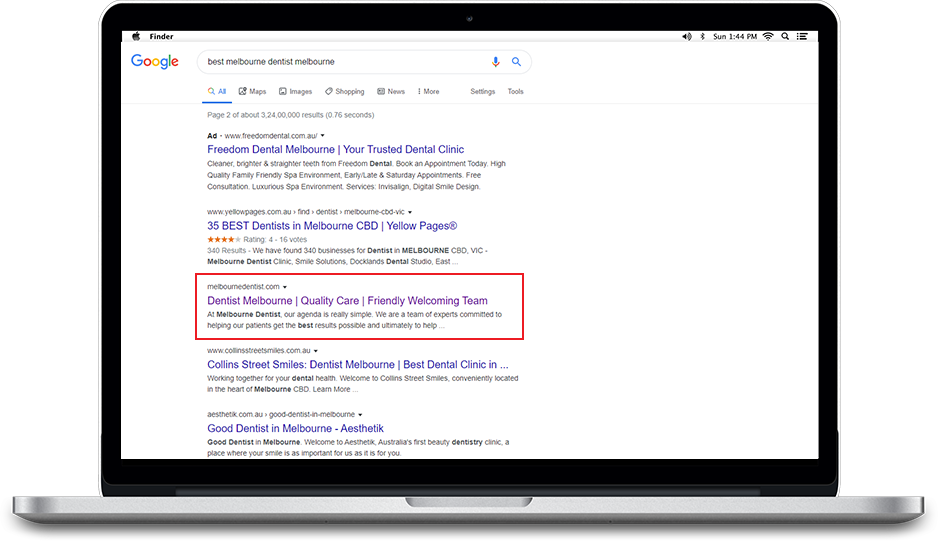938x541 pixels.
Task: Switch to the Maps tab
Action: click(x=252, y=91)
